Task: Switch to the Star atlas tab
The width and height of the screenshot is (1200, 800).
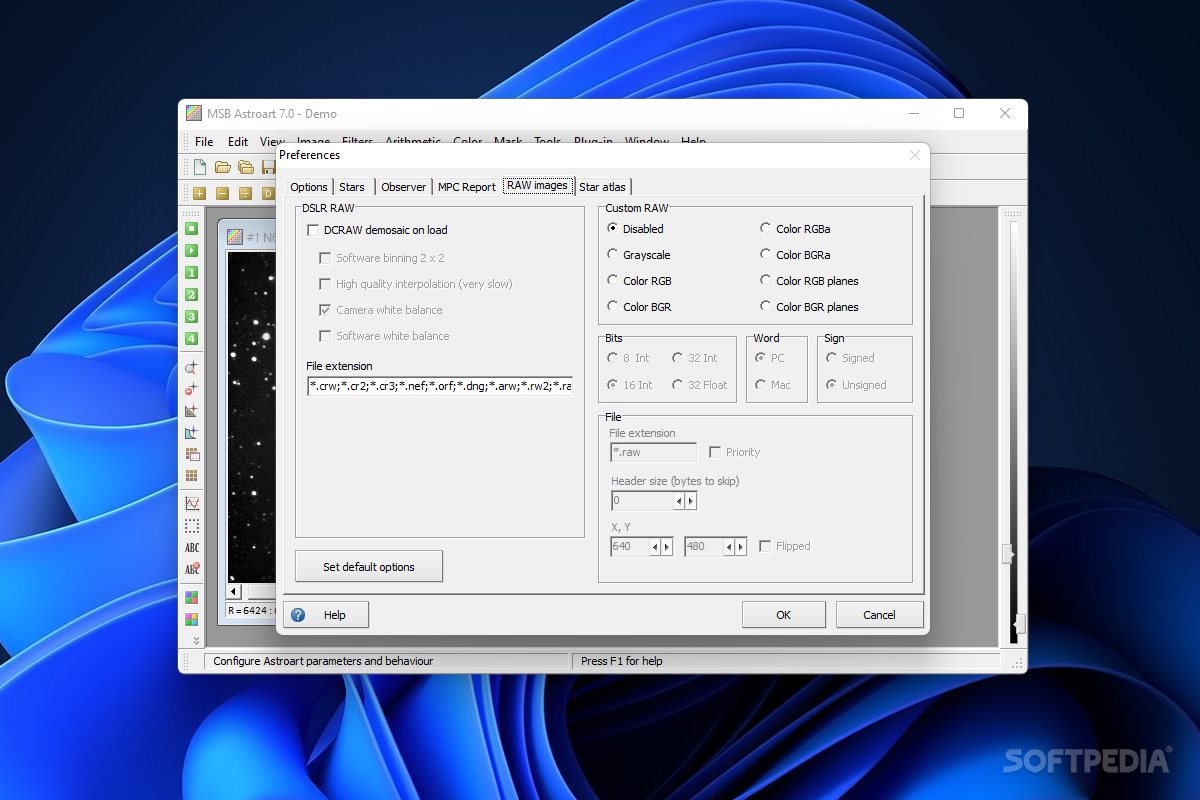Action: click(603, 187)
